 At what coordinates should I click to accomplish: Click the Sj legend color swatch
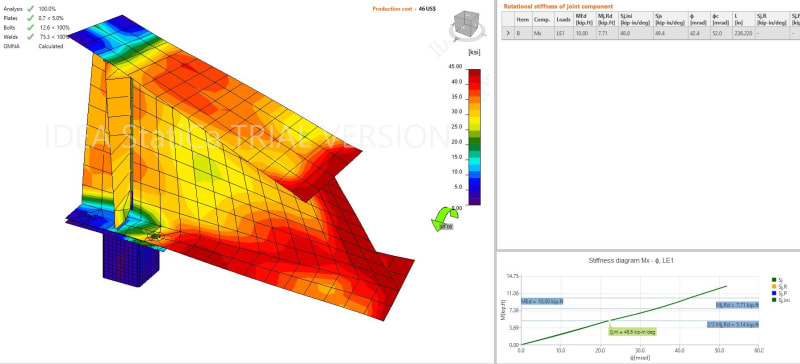(774, 279)
